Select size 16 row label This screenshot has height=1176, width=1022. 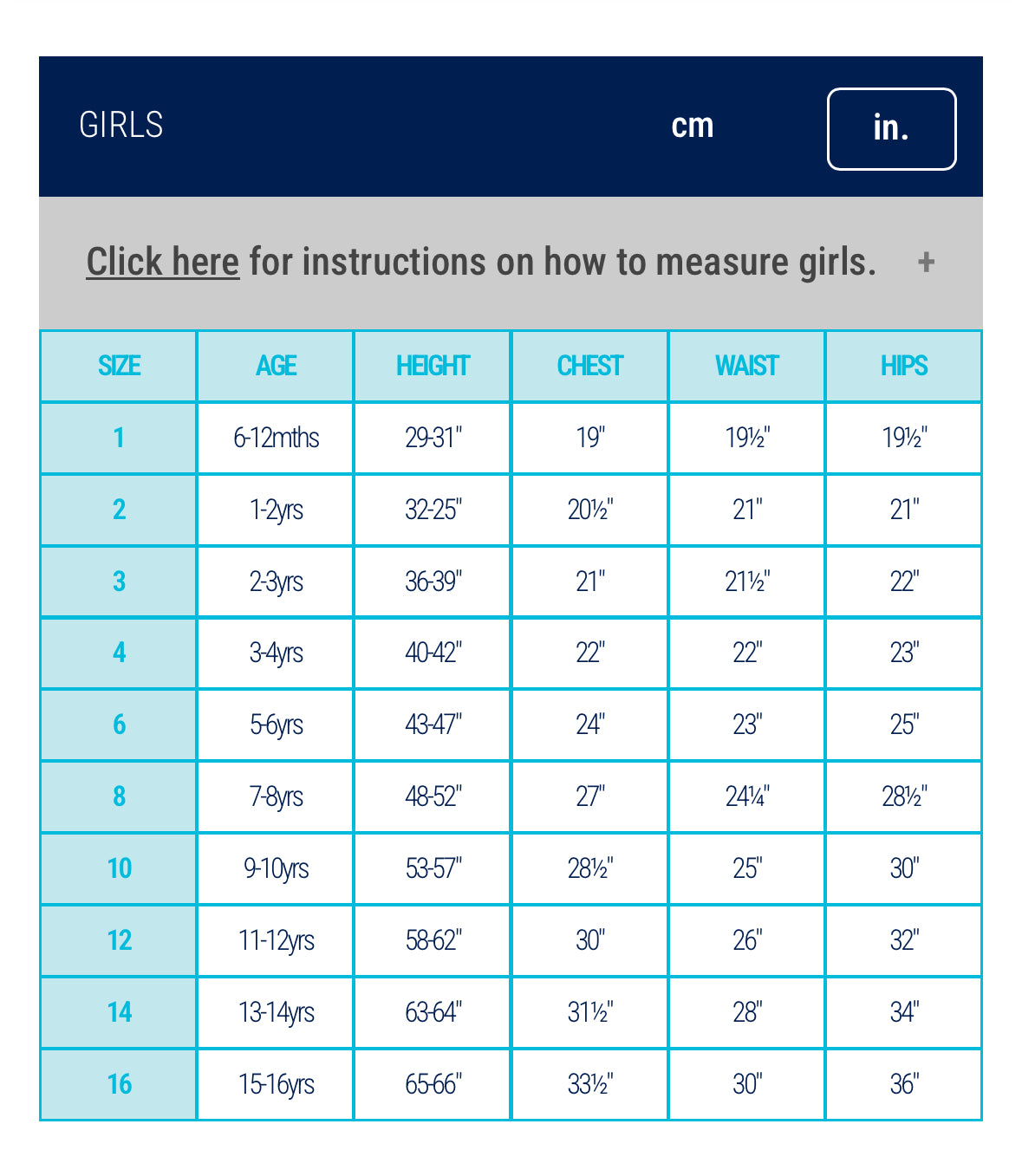pyautogui.click(x=119, y=1084)
